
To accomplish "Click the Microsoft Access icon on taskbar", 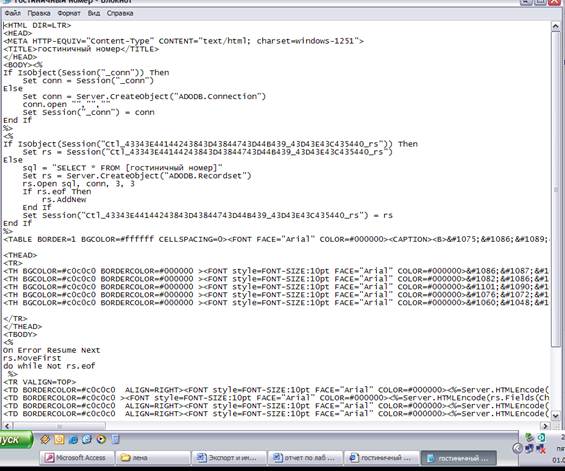I will point(49,458).
